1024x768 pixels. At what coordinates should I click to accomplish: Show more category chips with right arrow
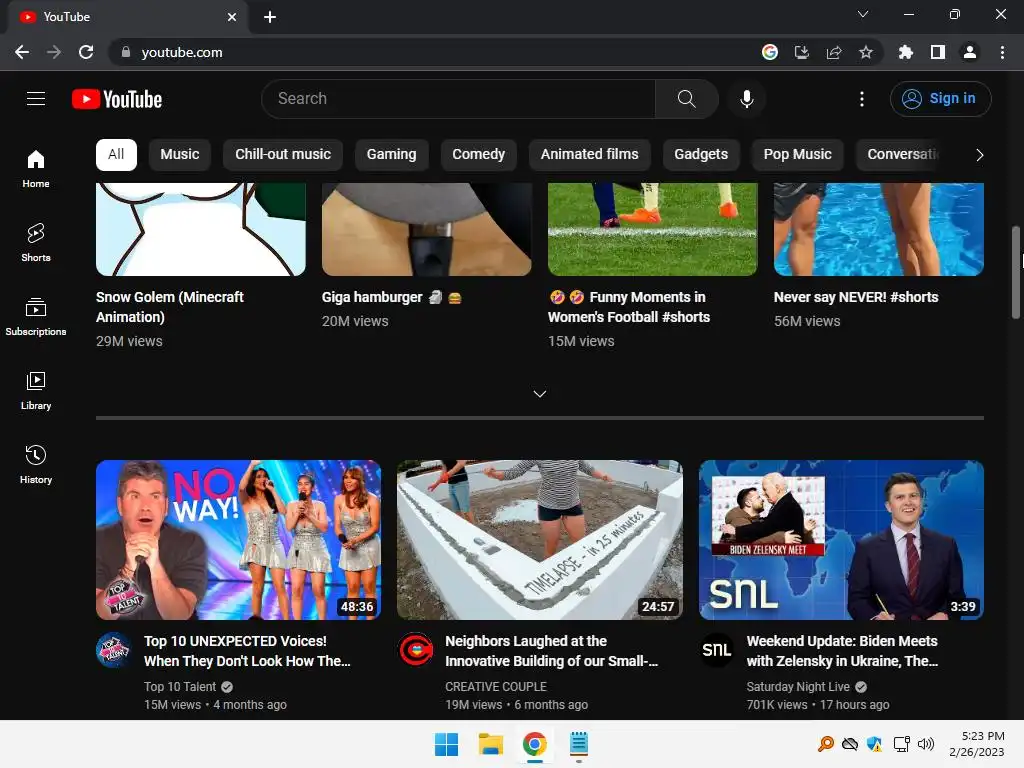click(979, 155)
